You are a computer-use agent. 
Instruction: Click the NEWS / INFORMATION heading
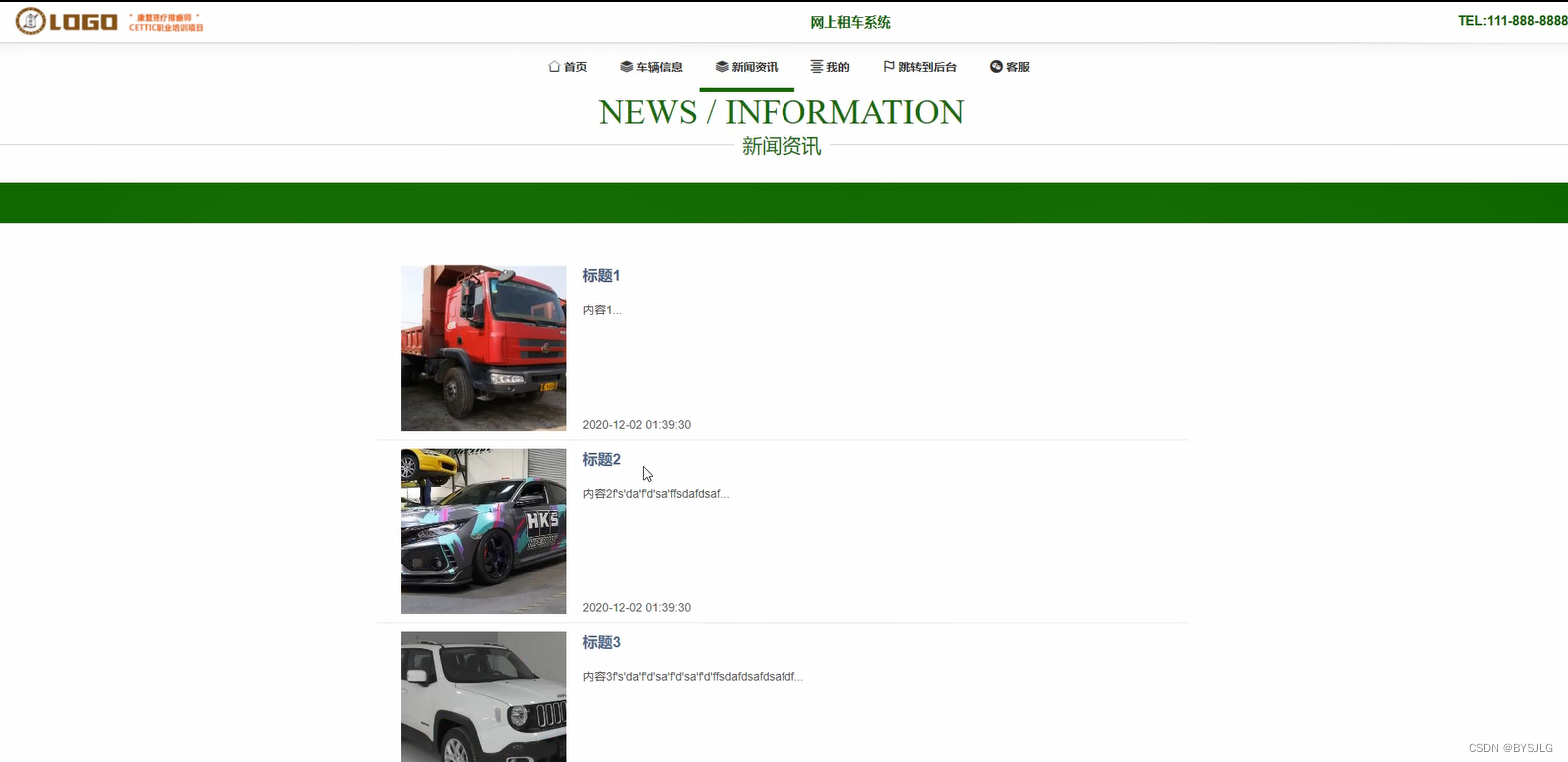click(x=782, y=112)
